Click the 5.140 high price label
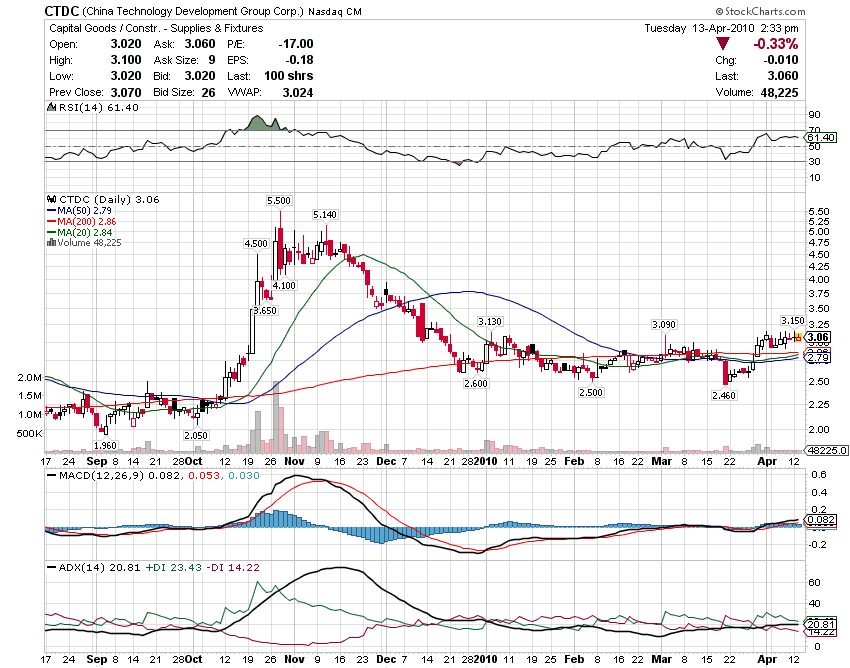The width and height of the screenshot is (850, 668). tap(325, 215)
